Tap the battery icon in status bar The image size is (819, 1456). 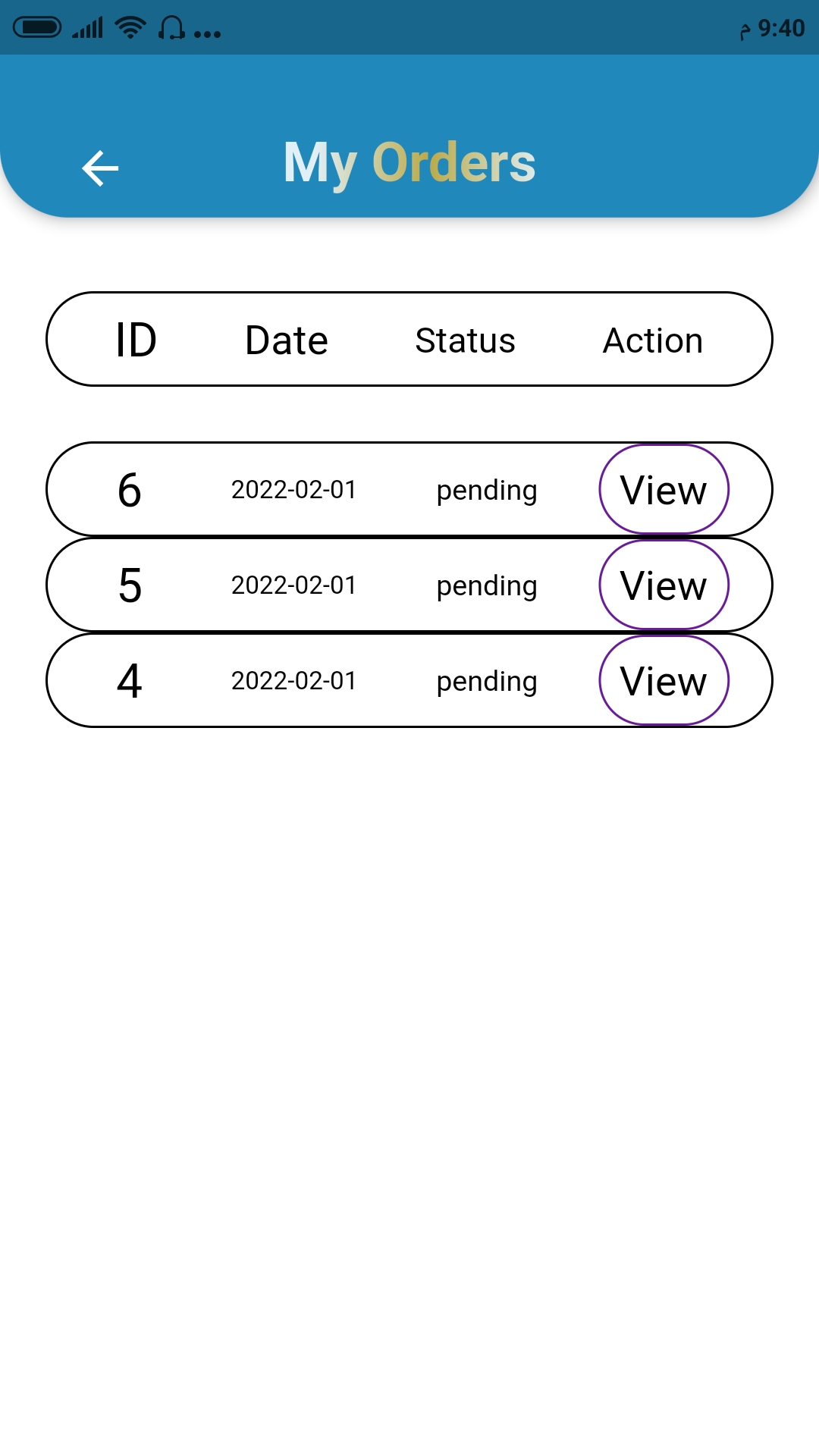click(x=37, y=28)
